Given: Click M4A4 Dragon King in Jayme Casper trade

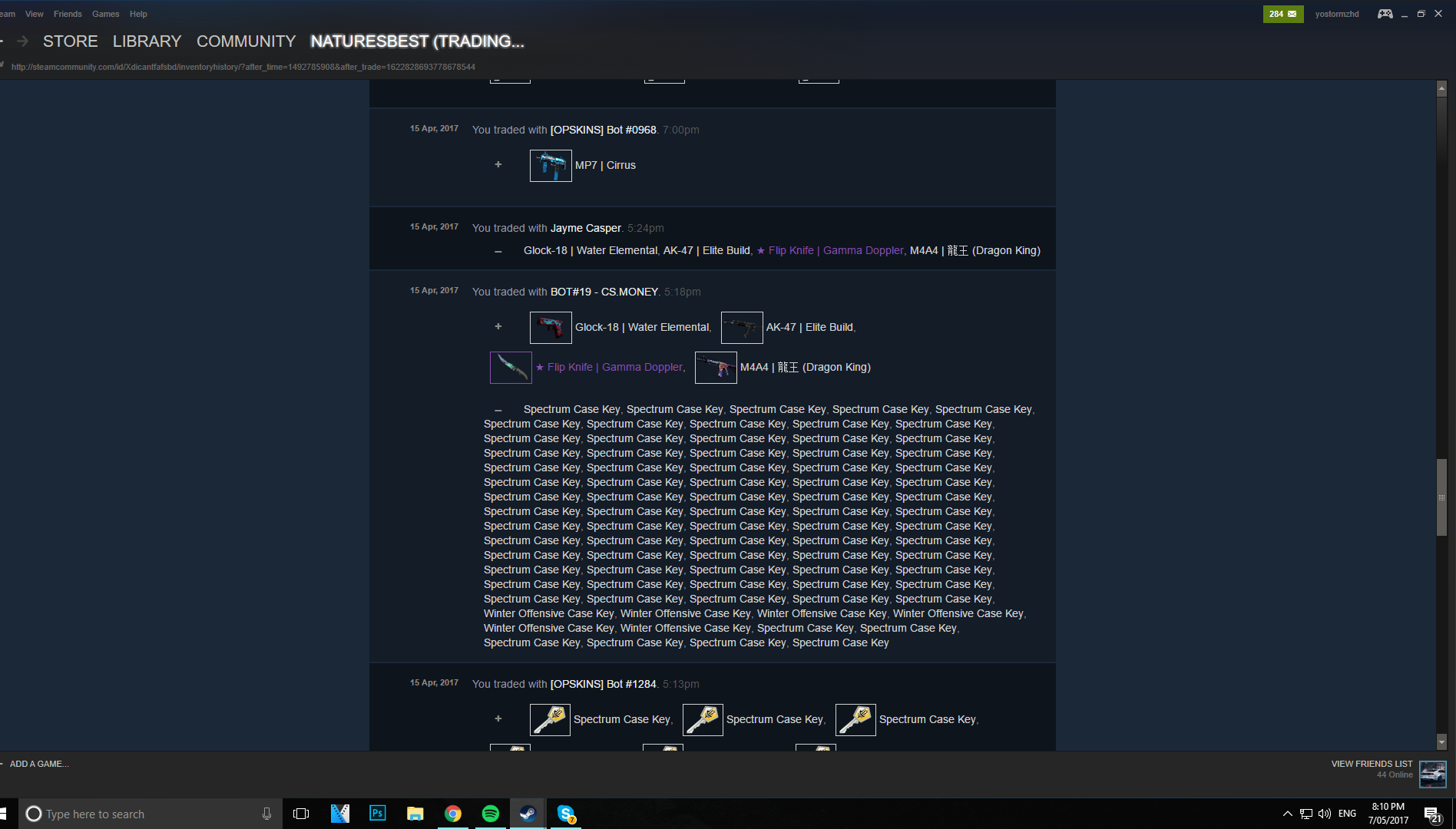Looking at the screenshot, I should 975,250.
